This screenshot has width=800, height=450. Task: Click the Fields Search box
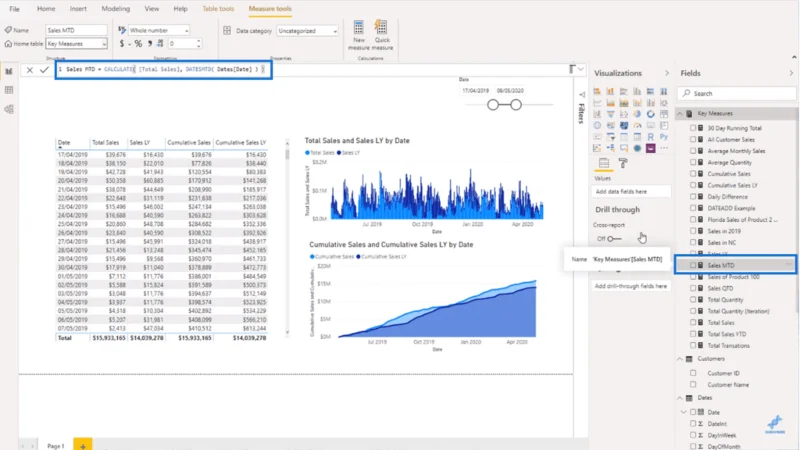click(x=737, y=93)
